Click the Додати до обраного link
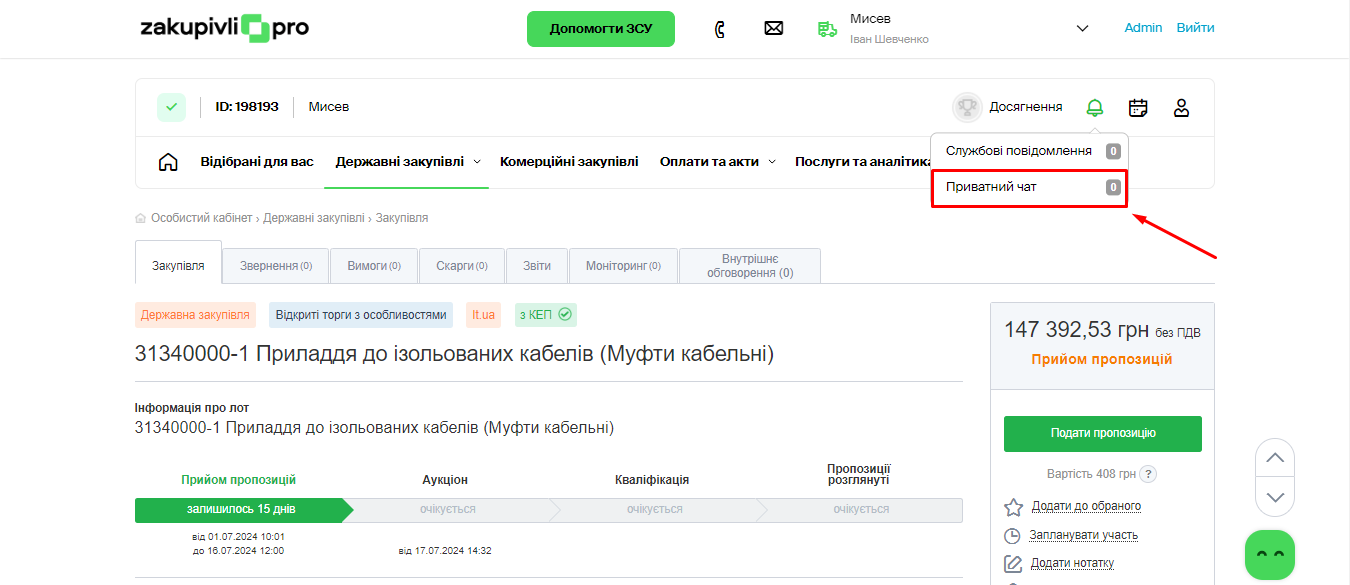The image size is (1350, 585). click(1085, 507)
